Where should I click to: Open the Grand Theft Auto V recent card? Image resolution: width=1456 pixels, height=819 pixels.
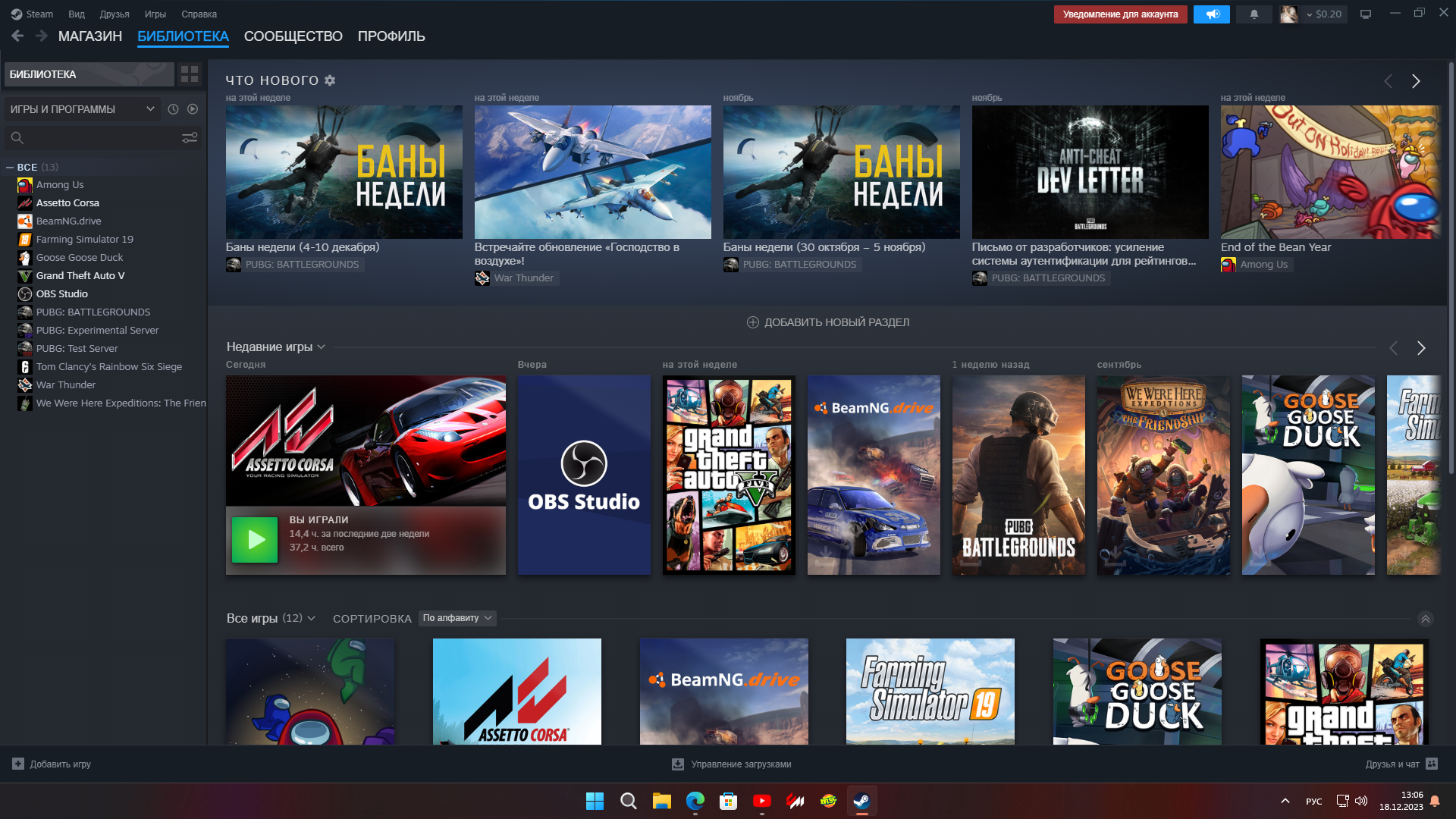(x=729, y=475)
